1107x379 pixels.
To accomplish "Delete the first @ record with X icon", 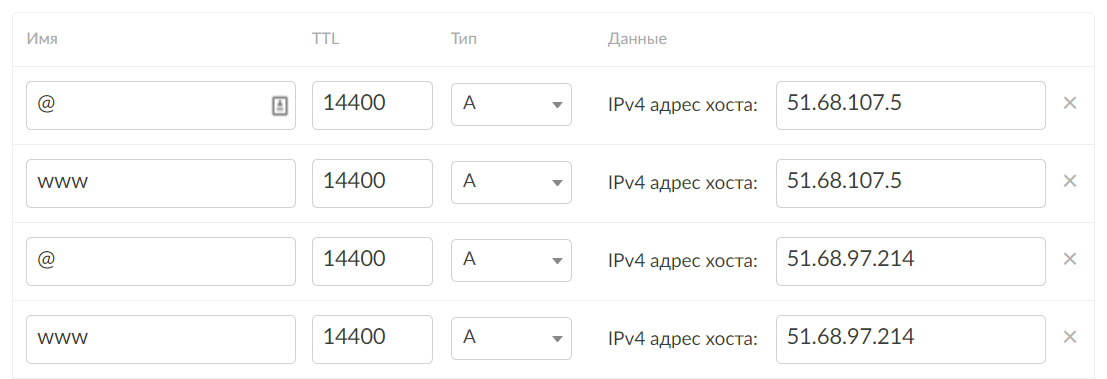I will tap(1070, 104).
